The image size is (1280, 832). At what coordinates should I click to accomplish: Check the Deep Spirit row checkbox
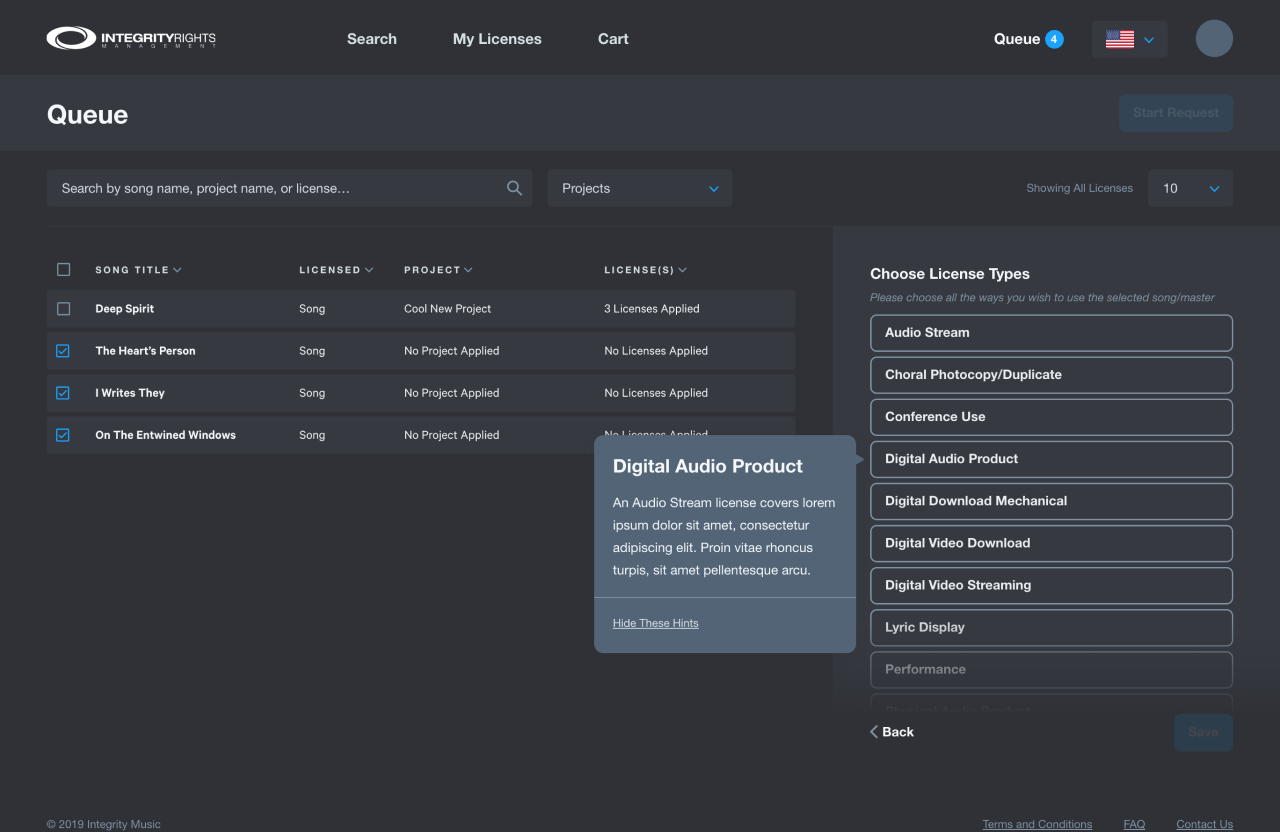tap(64, 309)
